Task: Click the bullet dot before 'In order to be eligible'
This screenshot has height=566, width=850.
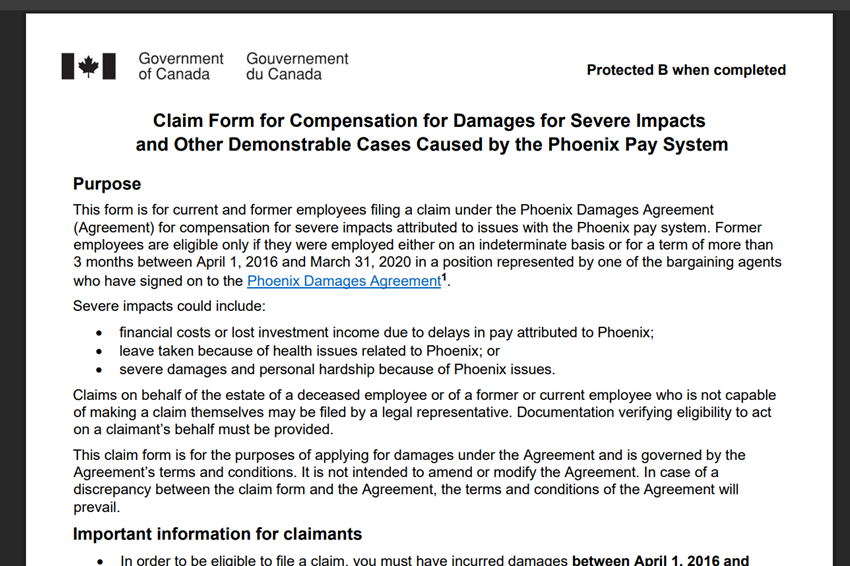Action: [98, 561]
